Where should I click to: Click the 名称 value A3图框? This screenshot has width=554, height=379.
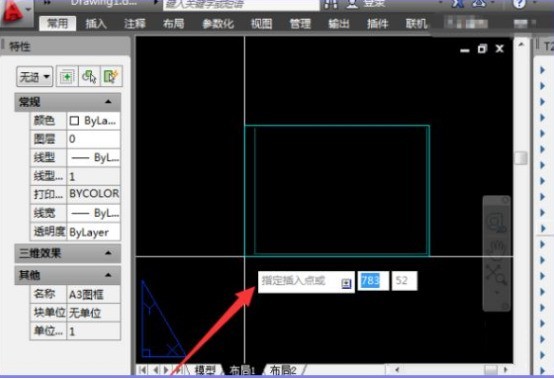93,294
